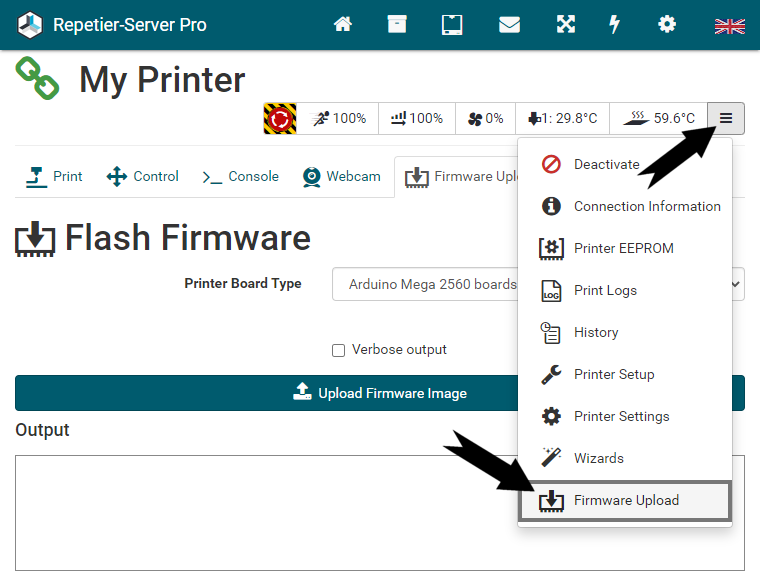Enable the Verbose output checkbox
760x581 pixels.
pyautogui.click(x=338, y=350)
